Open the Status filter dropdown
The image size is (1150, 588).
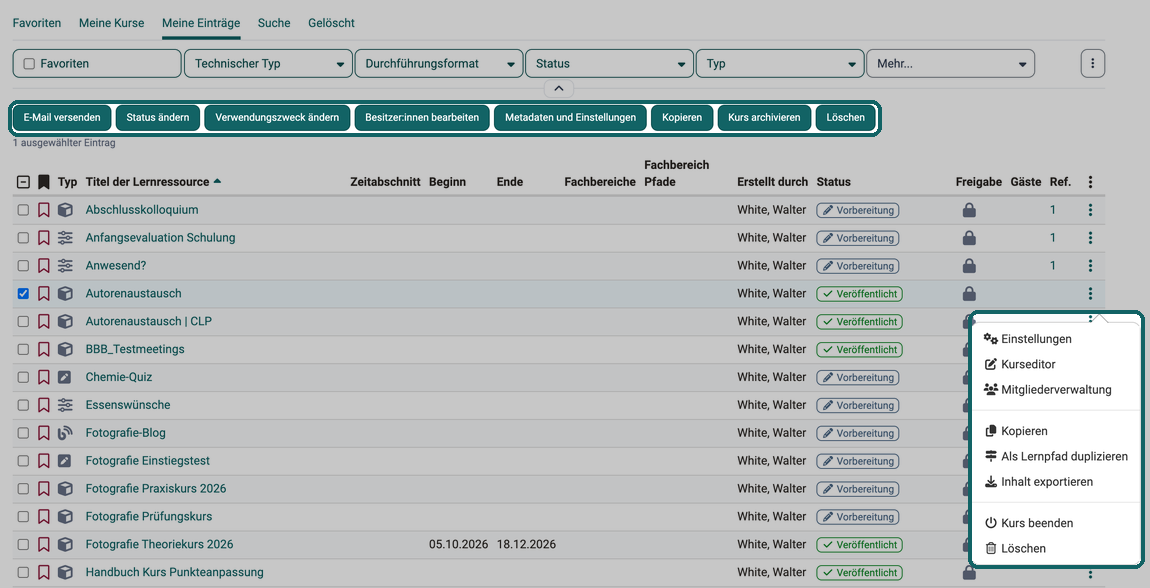coord(609,64)
